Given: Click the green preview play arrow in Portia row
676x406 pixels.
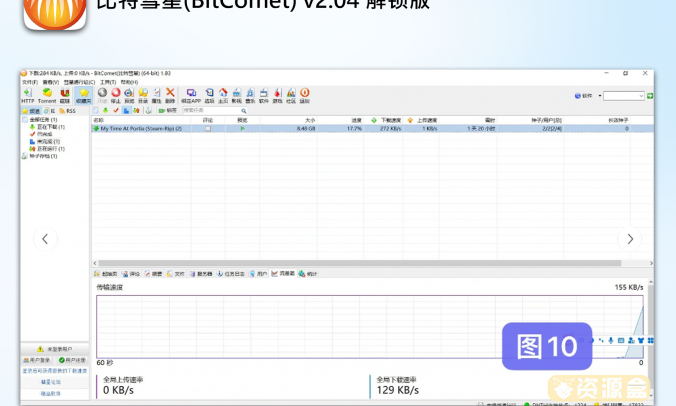Looking at the screenshot, I should point(242,128).
